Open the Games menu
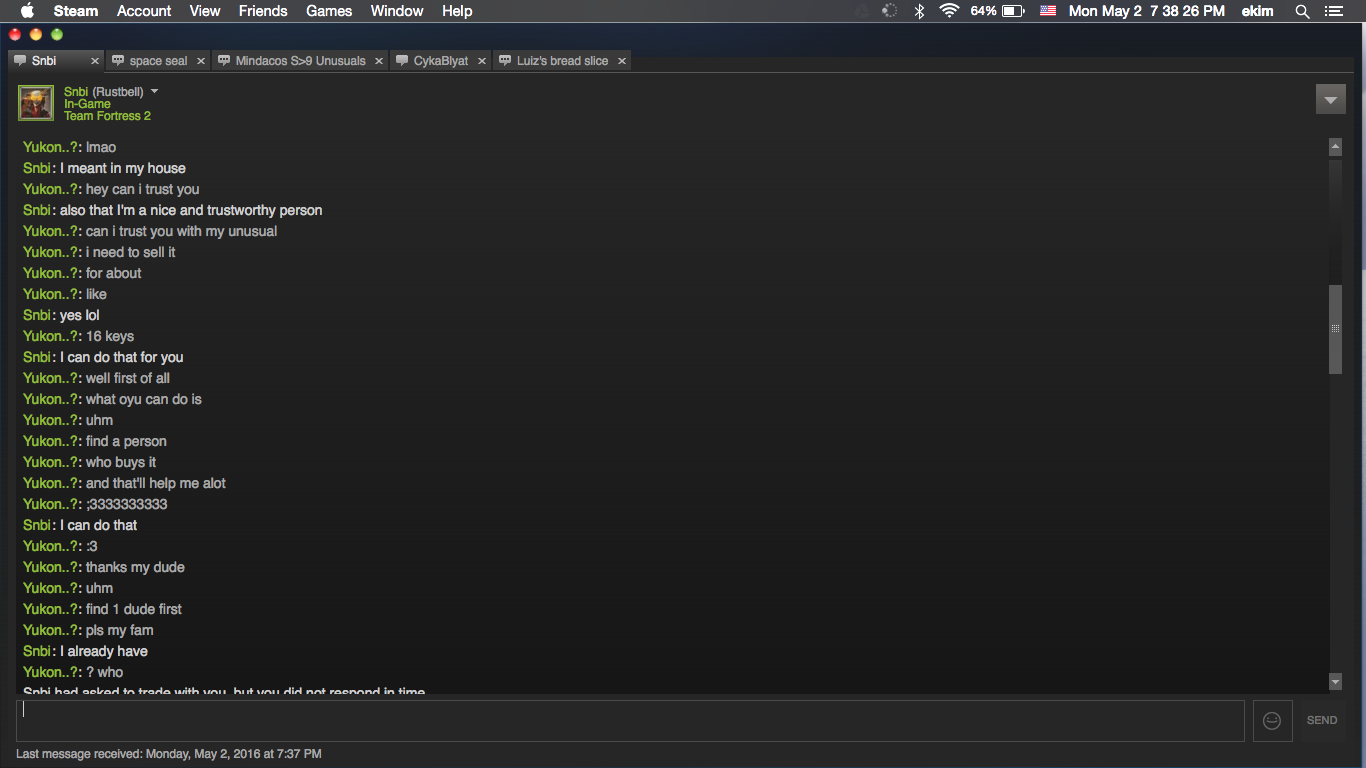The width and height of the screenshot is (1366, 768). pyautogui.click(x=329, y=11)
